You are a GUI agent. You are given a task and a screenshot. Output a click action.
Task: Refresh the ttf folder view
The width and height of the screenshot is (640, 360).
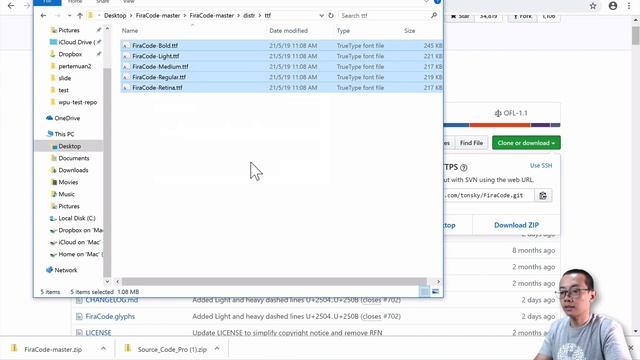tap(331, 16)
